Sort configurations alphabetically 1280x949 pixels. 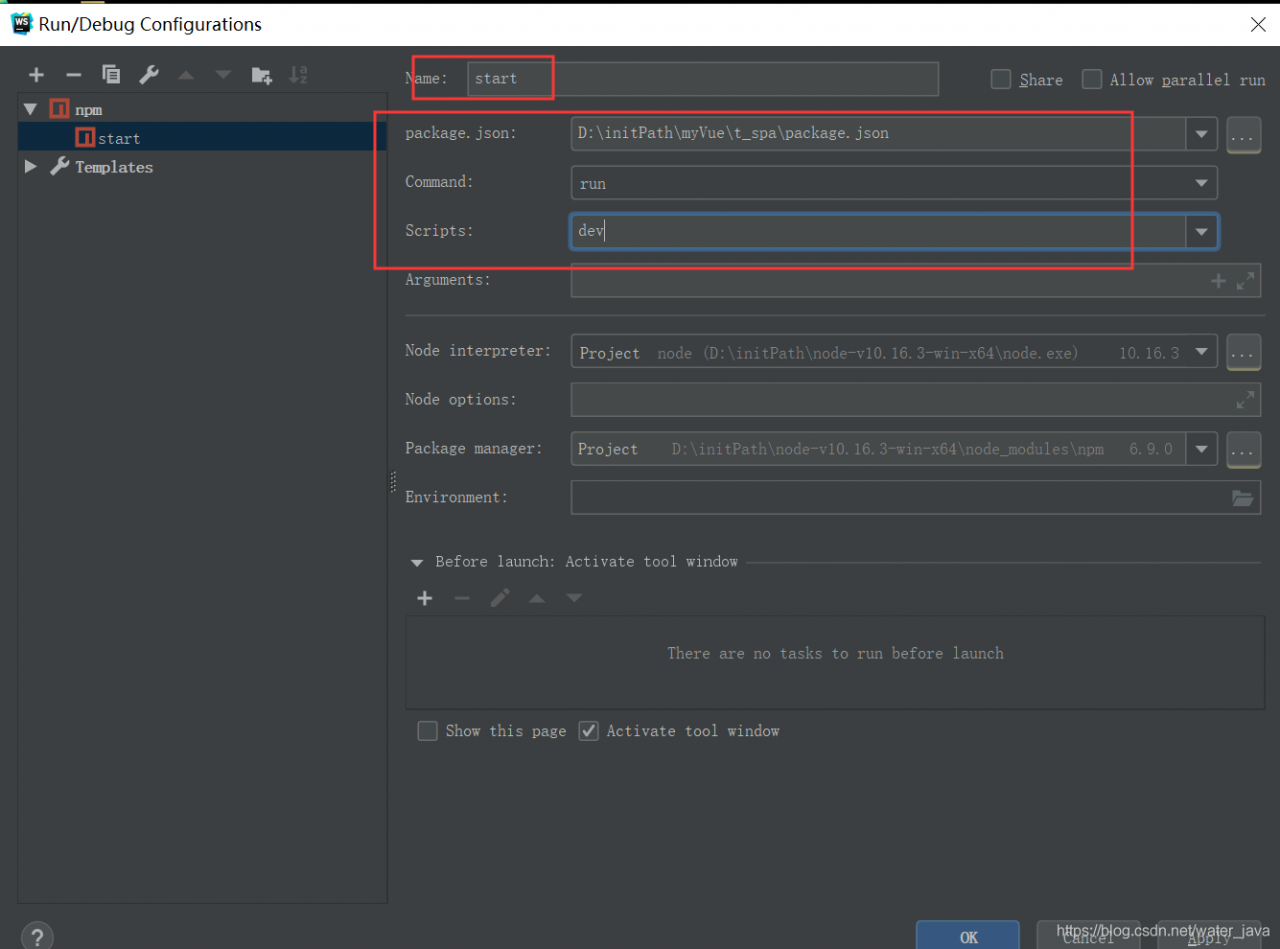click(298, 75)
